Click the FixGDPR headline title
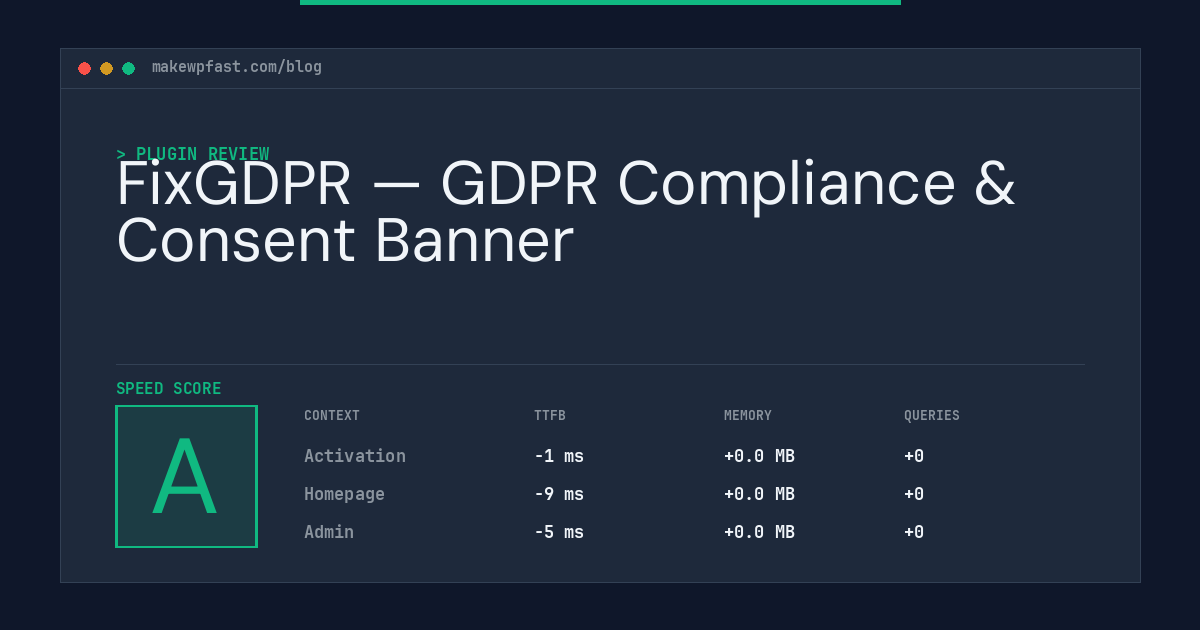This screenshot has height=630, width=1200. pyautogui.click(x=566, y=212)
